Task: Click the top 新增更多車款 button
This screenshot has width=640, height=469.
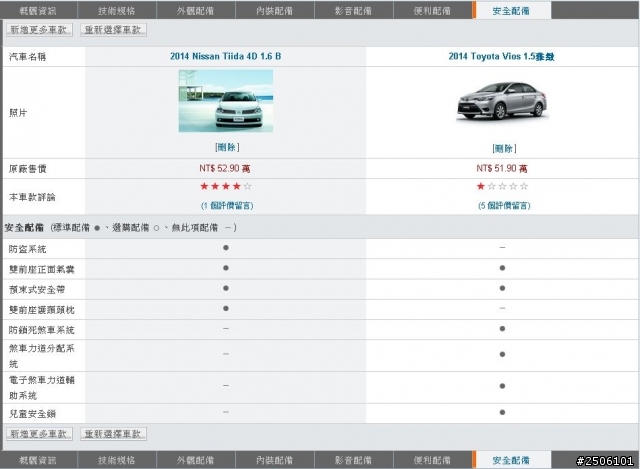Action: (x=39, y=29)
